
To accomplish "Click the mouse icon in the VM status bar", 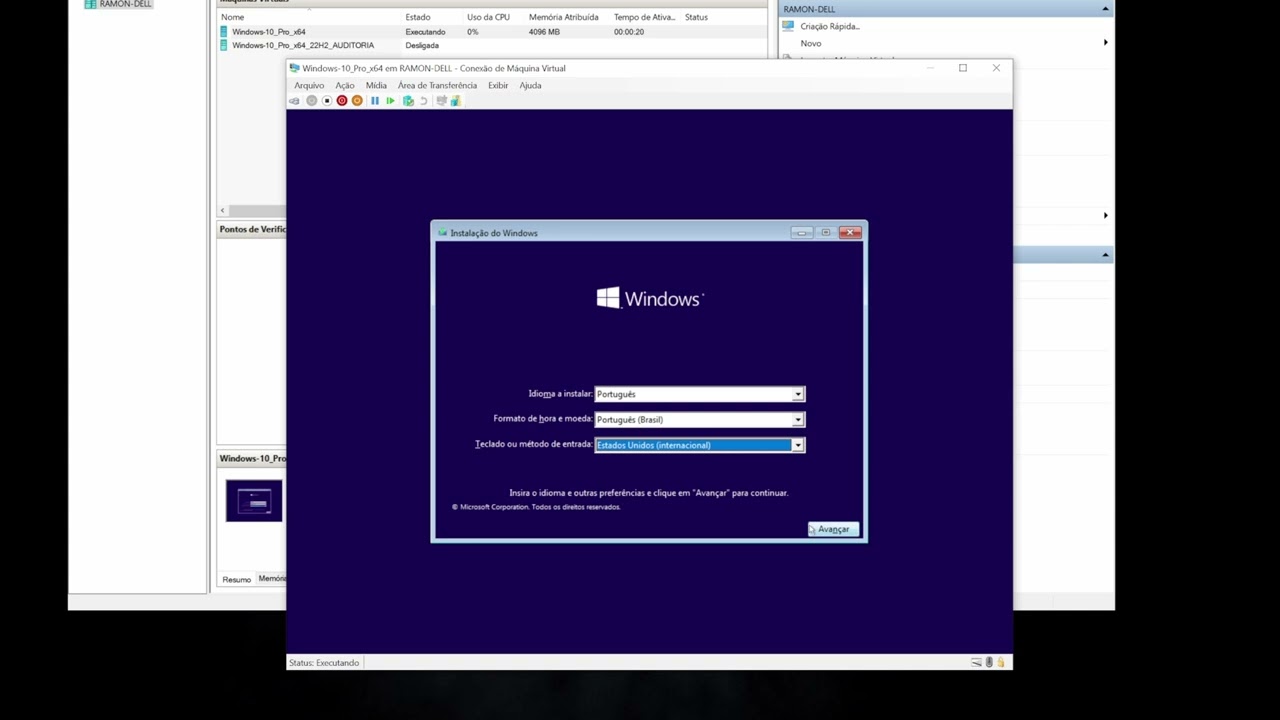I will click(989, 662).
